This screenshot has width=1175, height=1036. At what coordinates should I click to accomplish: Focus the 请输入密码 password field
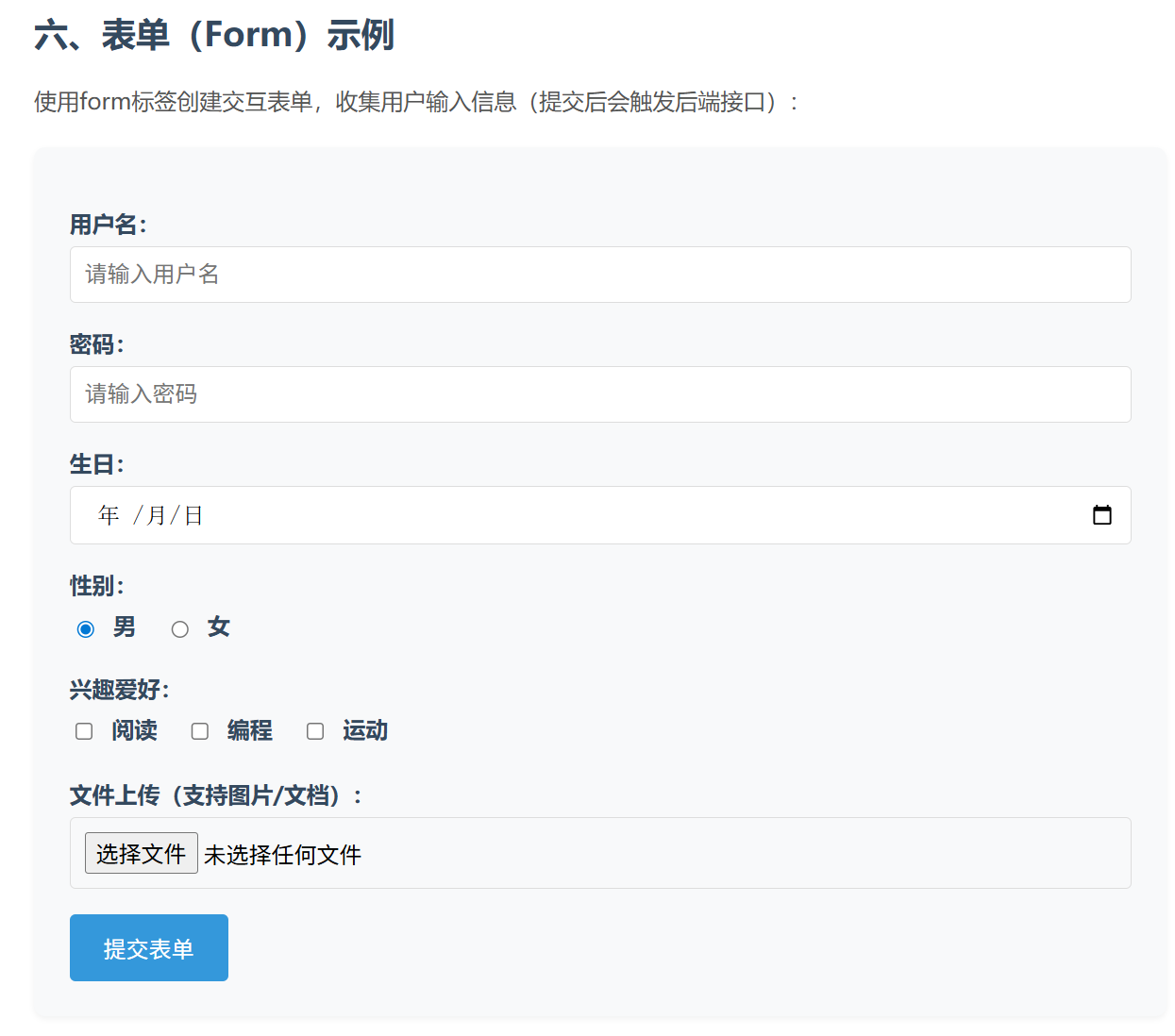coord(599,394)
